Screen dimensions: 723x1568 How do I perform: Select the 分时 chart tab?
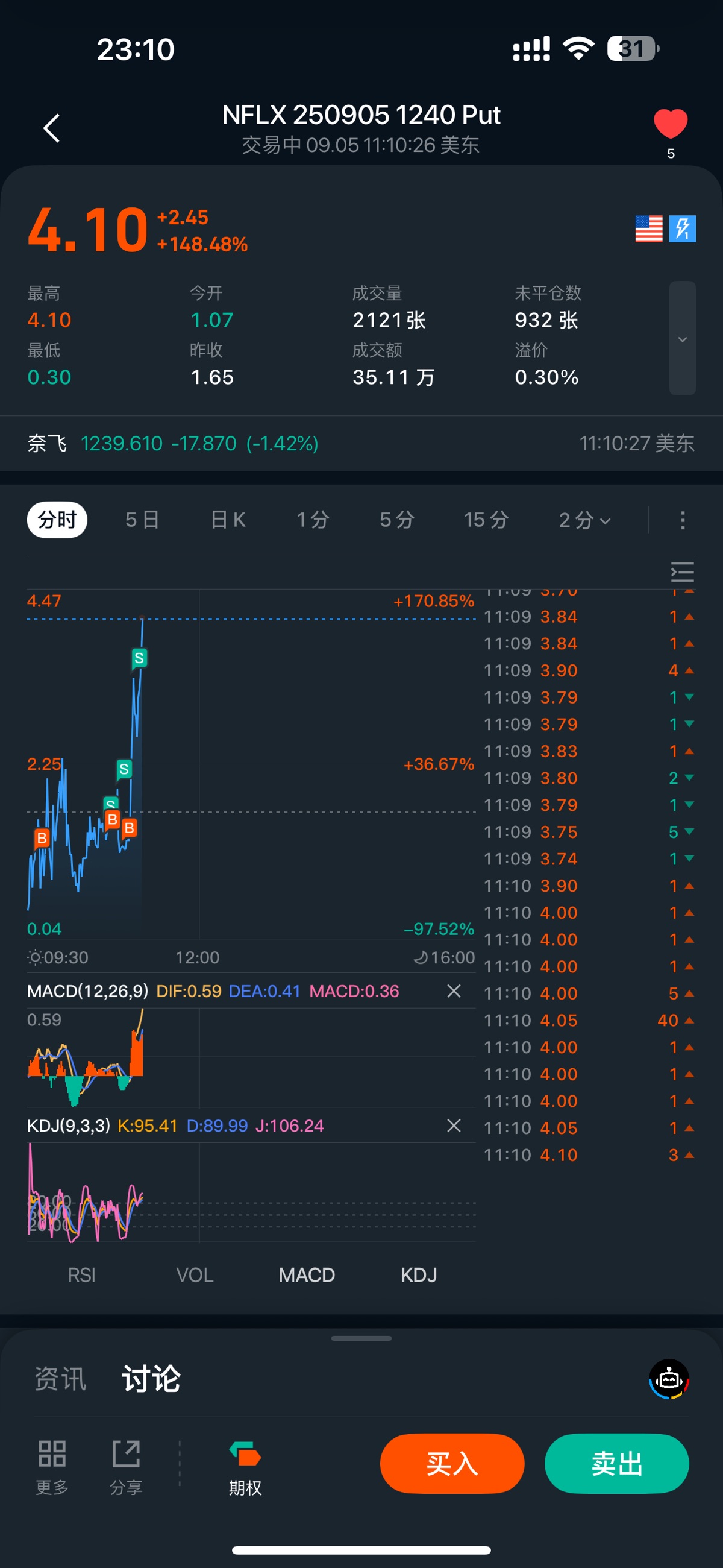tap(57, 520)
